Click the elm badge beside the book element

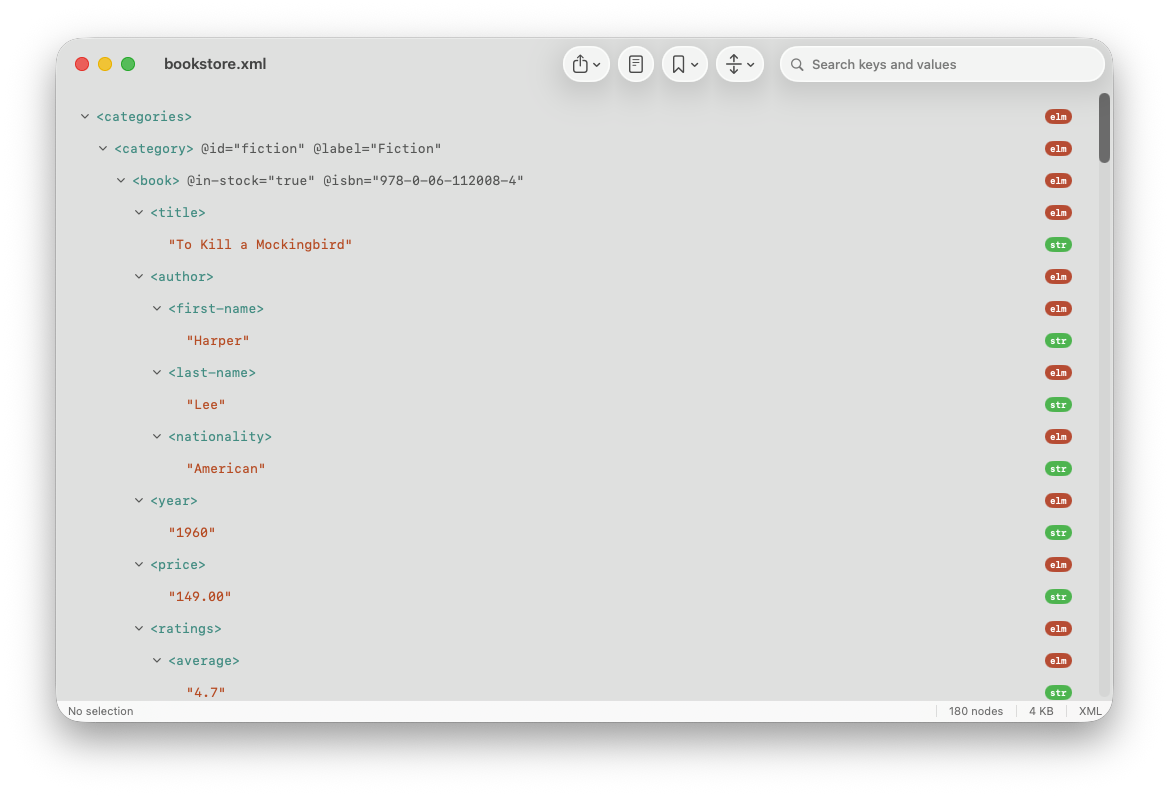click(1058, 180)
